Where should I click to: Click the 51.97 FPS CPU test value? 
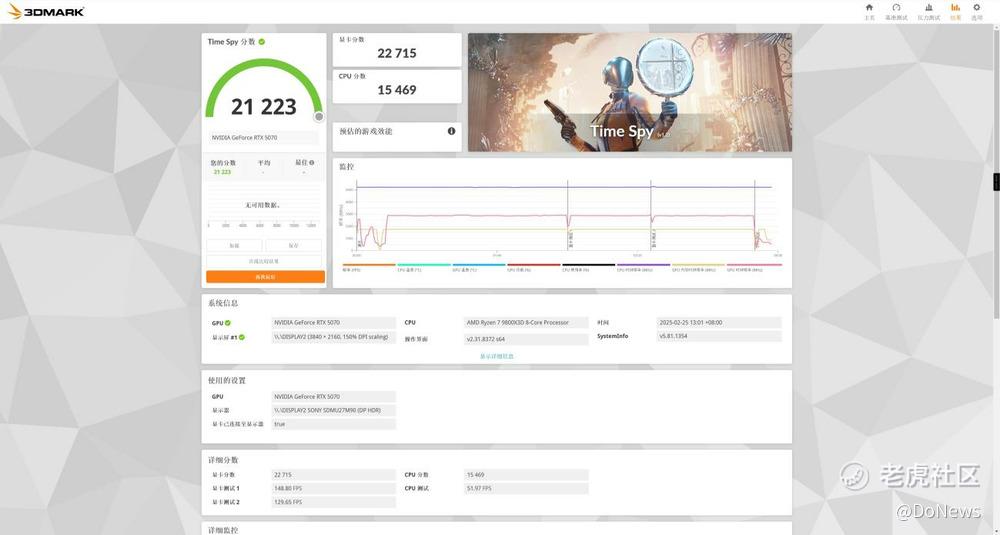click(526, 488)
